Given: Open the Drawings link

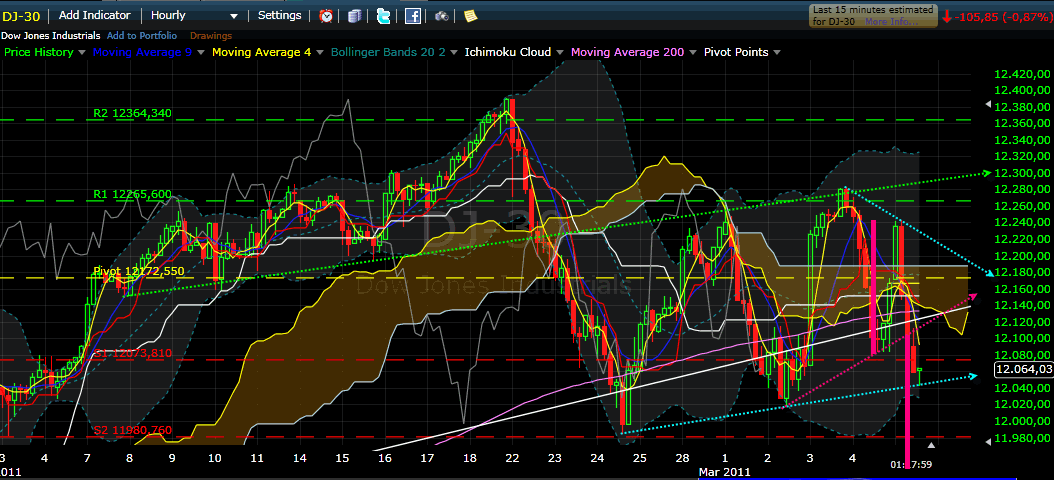Looking at the screenshot, I should 211,36.
